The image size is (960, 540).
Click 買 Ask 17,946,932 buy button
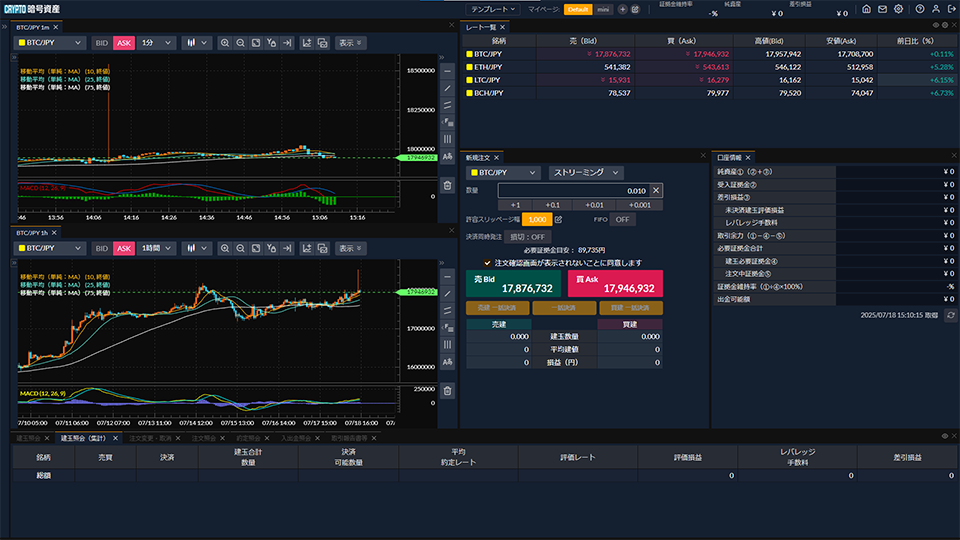coord(615,283)
